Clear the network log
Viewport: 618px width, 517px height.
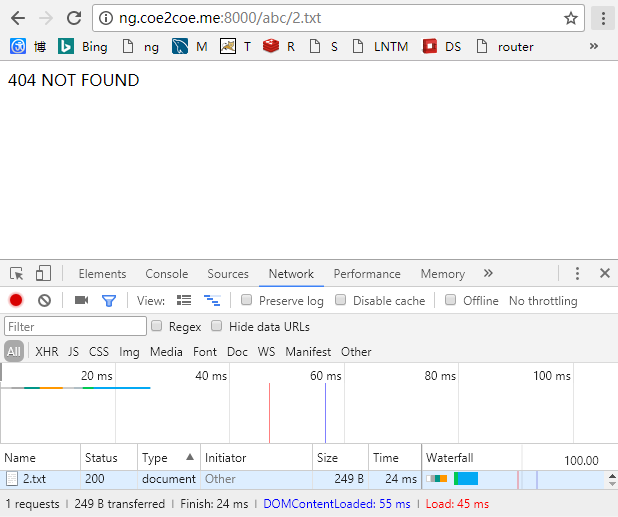[45, 301]
